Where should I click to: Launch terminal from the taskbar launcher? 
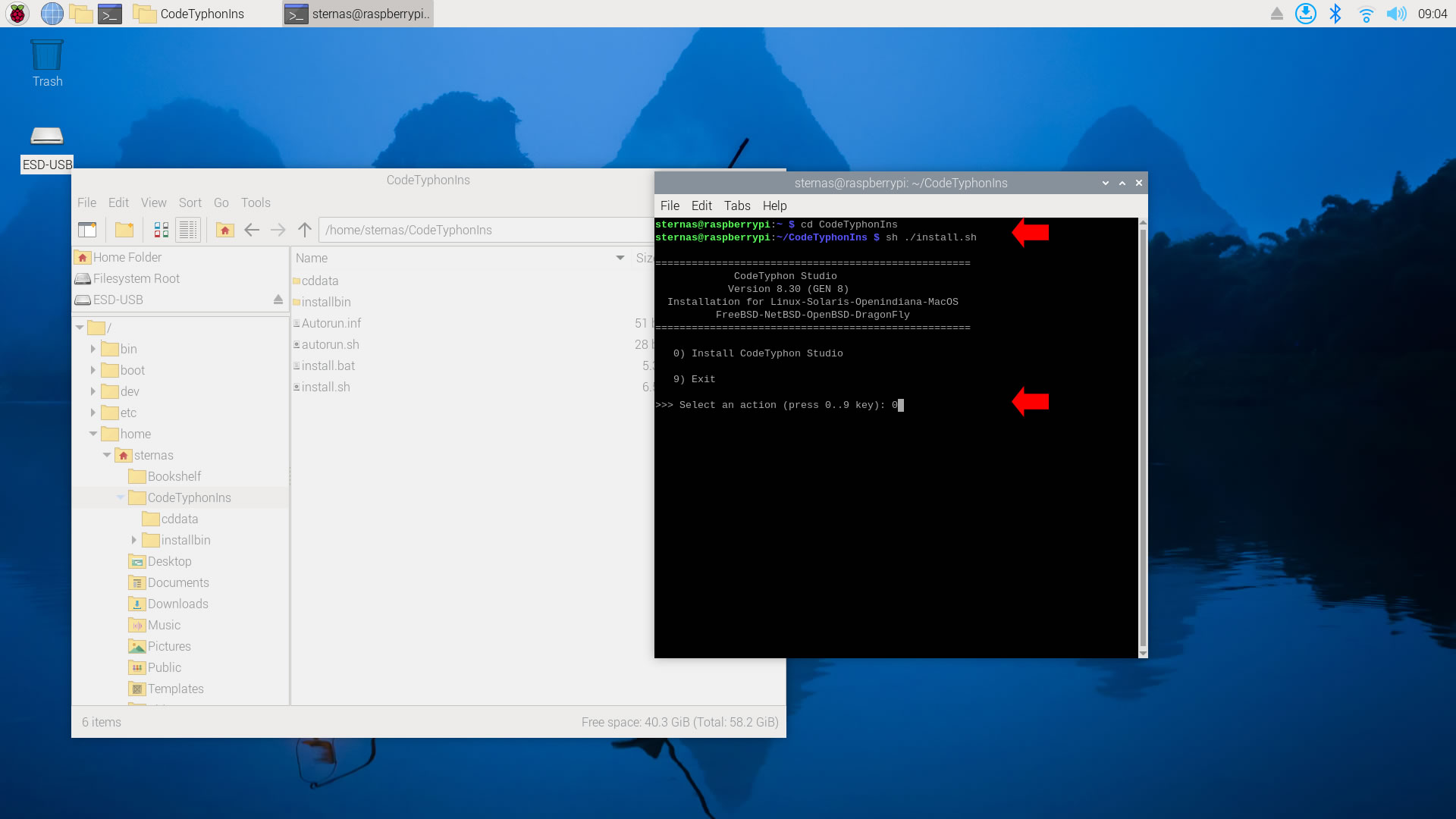(110, 14)
